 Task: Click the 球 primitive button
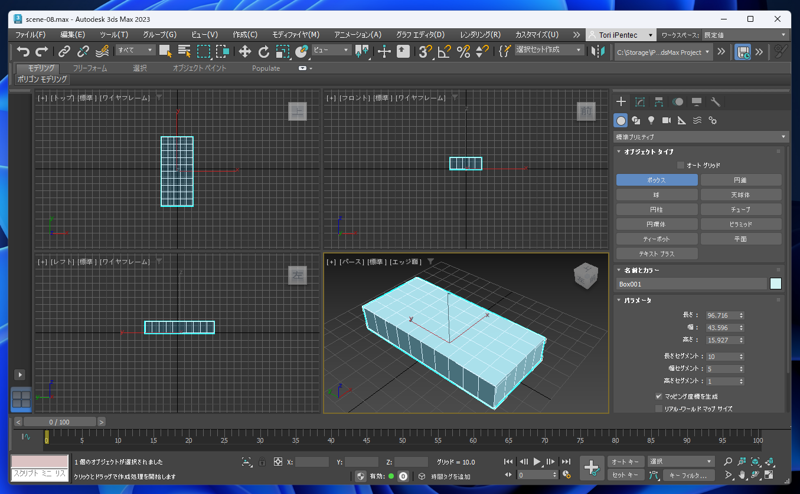pos(657,195)
